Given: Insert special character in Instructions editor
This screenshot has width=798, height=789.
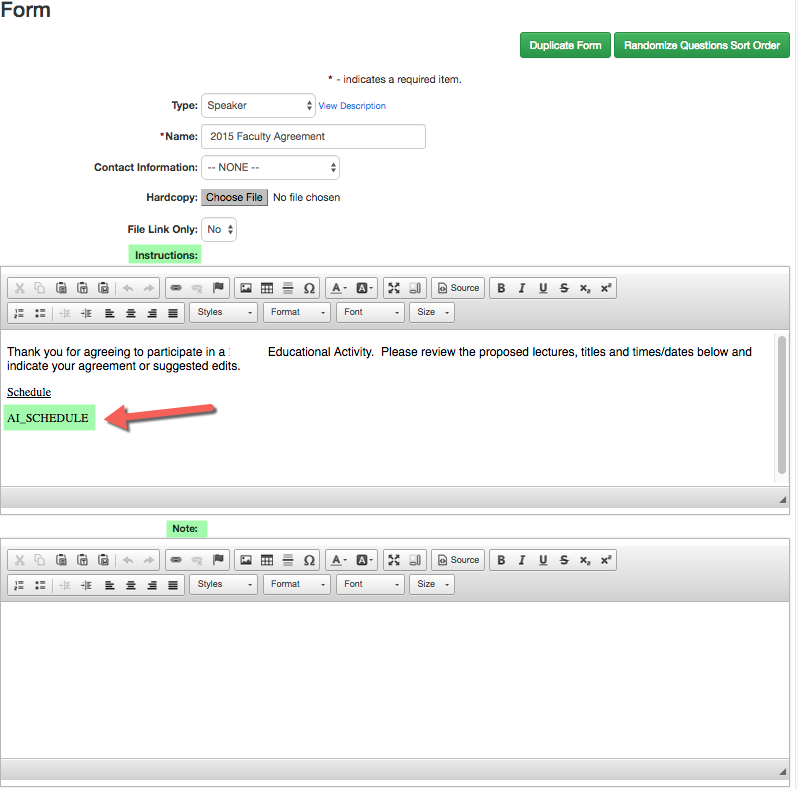Looking at the screenshot, I should point(309,288).
